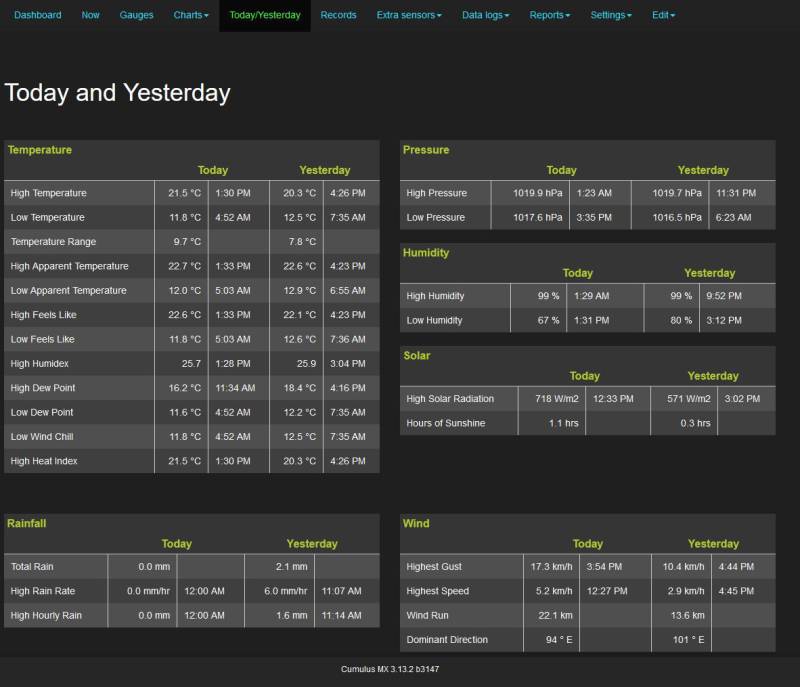Image resolution: width=800 pixels, height=687 pixels.
Task: Select the Today/Yesterday tab
Action: [x=262, y=15]
